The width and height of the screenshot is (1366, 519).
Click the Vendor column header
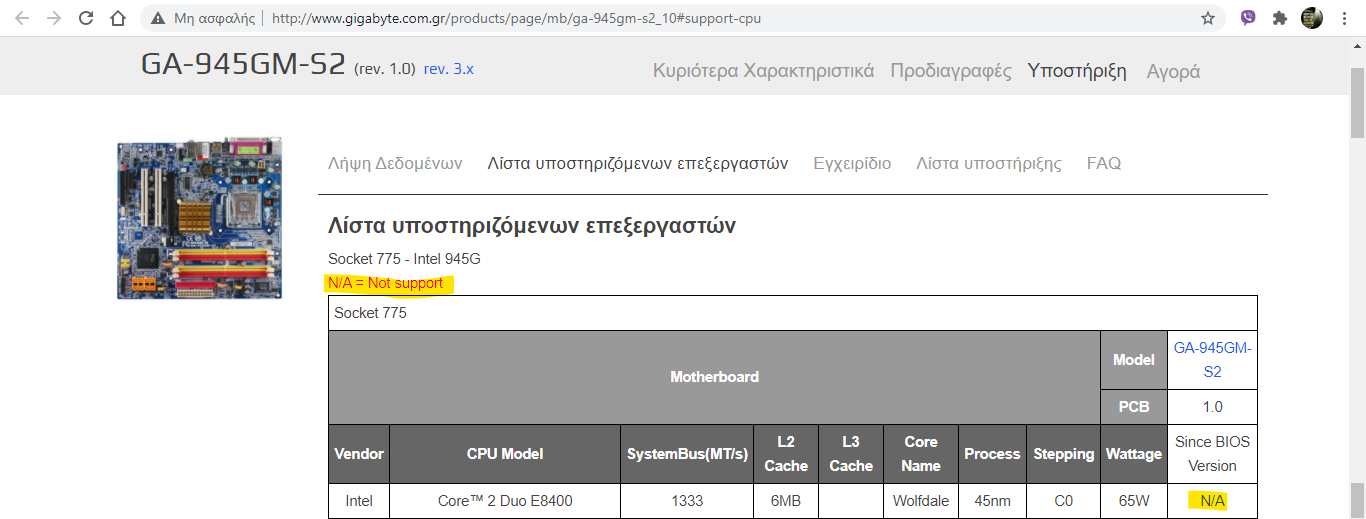[x=359, y=454]
